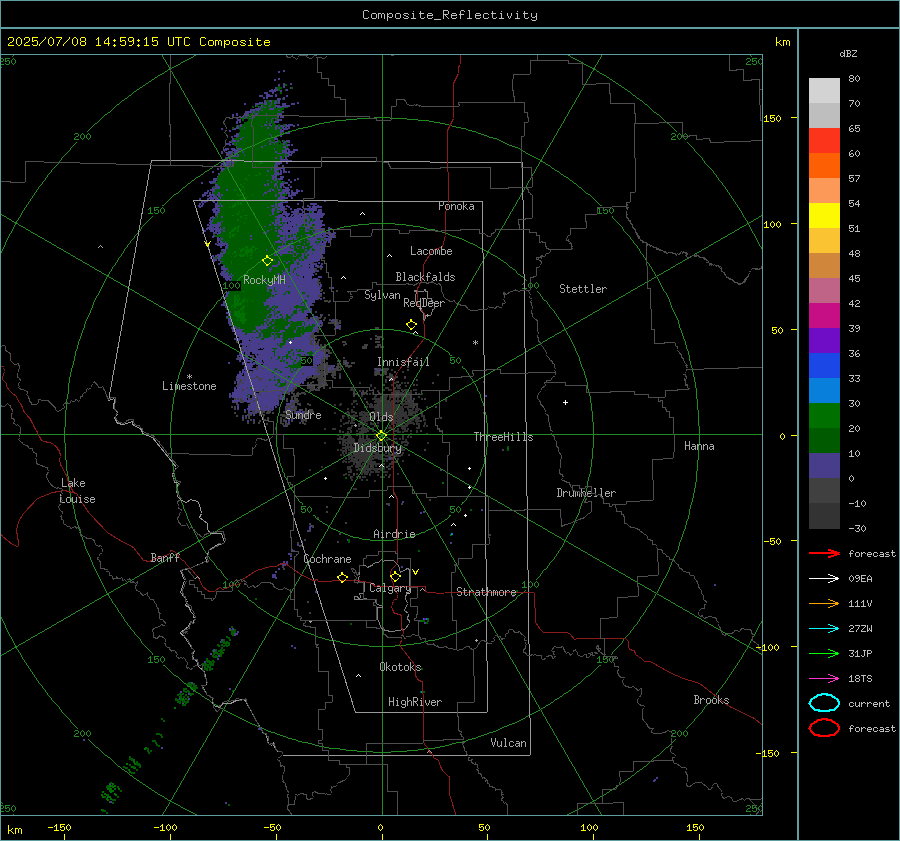Click the 09EA legend label
This screenshot has width=900, height=841.
860,579
